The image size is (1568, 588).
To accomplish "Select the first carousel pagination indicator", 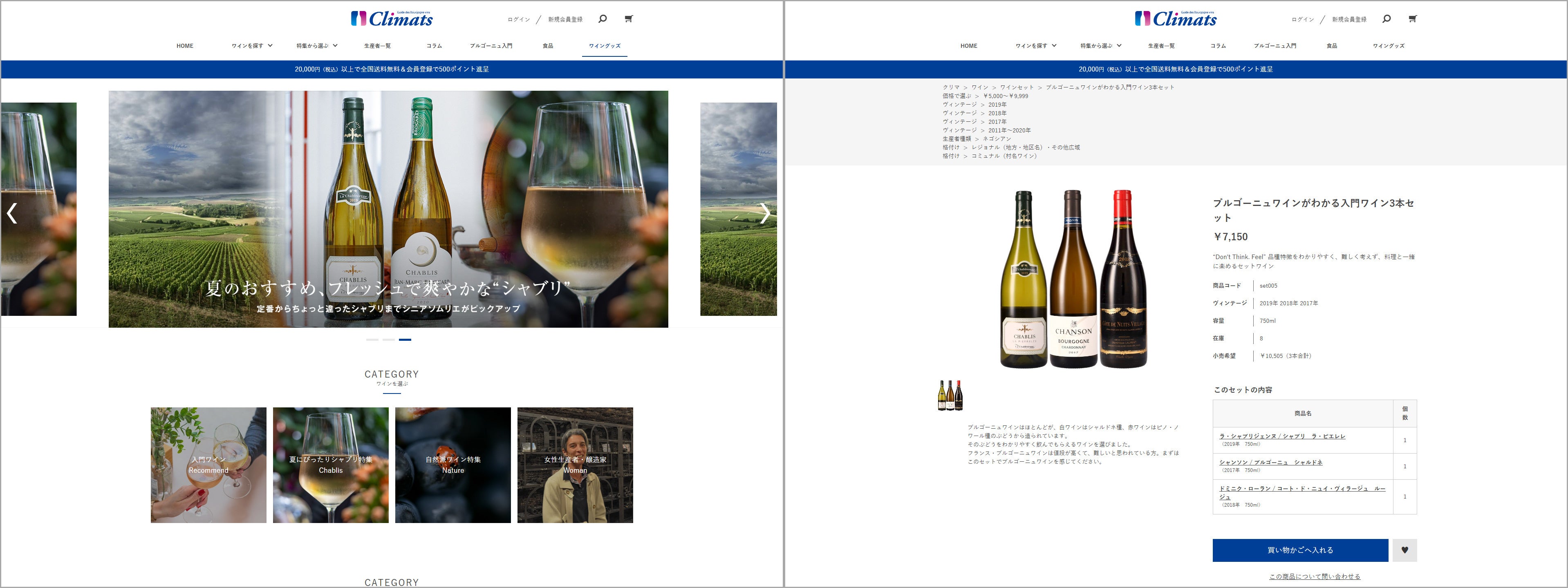I will tap(372, 340).
